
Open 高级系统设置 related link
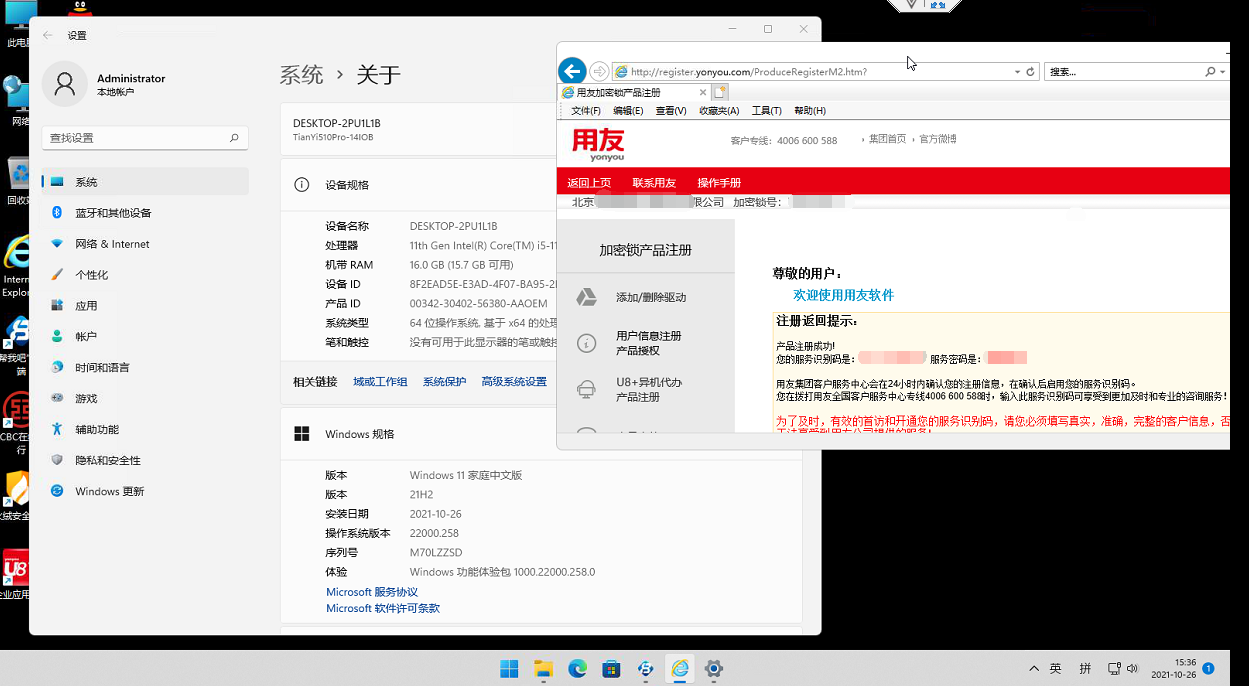[514, 382]
